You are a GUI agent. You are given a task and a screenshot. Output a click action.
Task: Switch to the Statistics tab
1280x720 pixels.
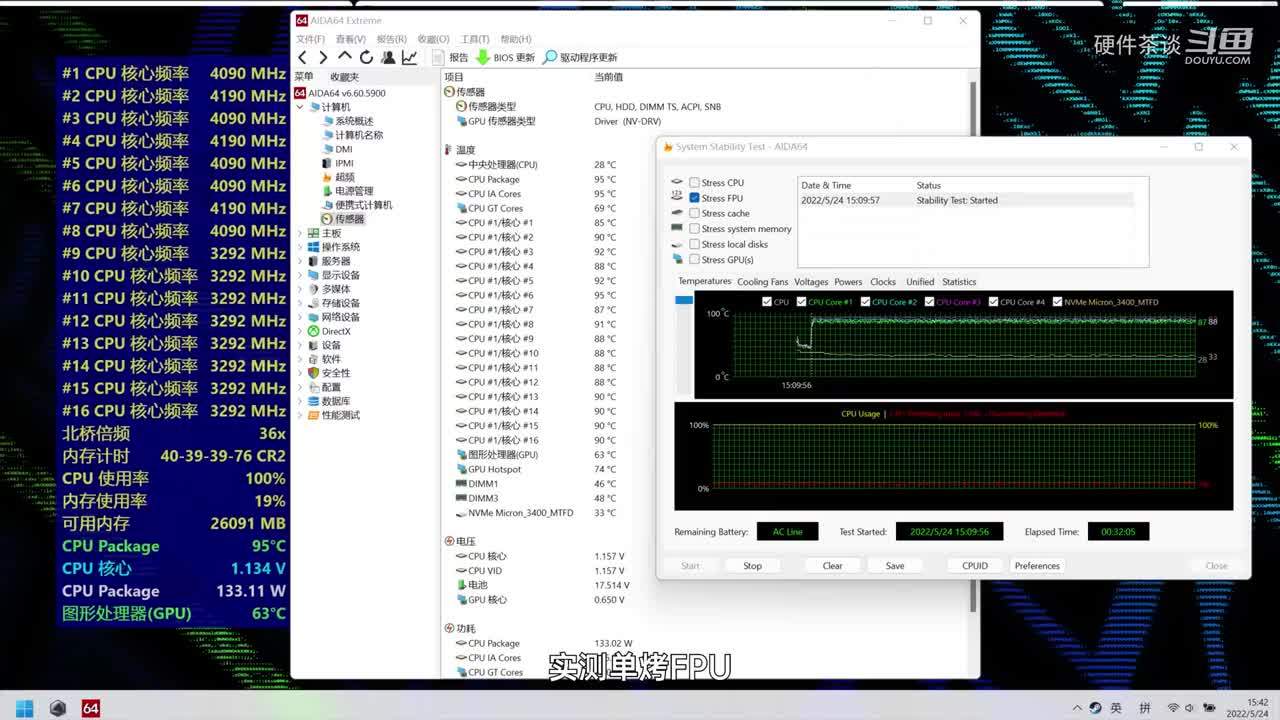tap(959, 282)
